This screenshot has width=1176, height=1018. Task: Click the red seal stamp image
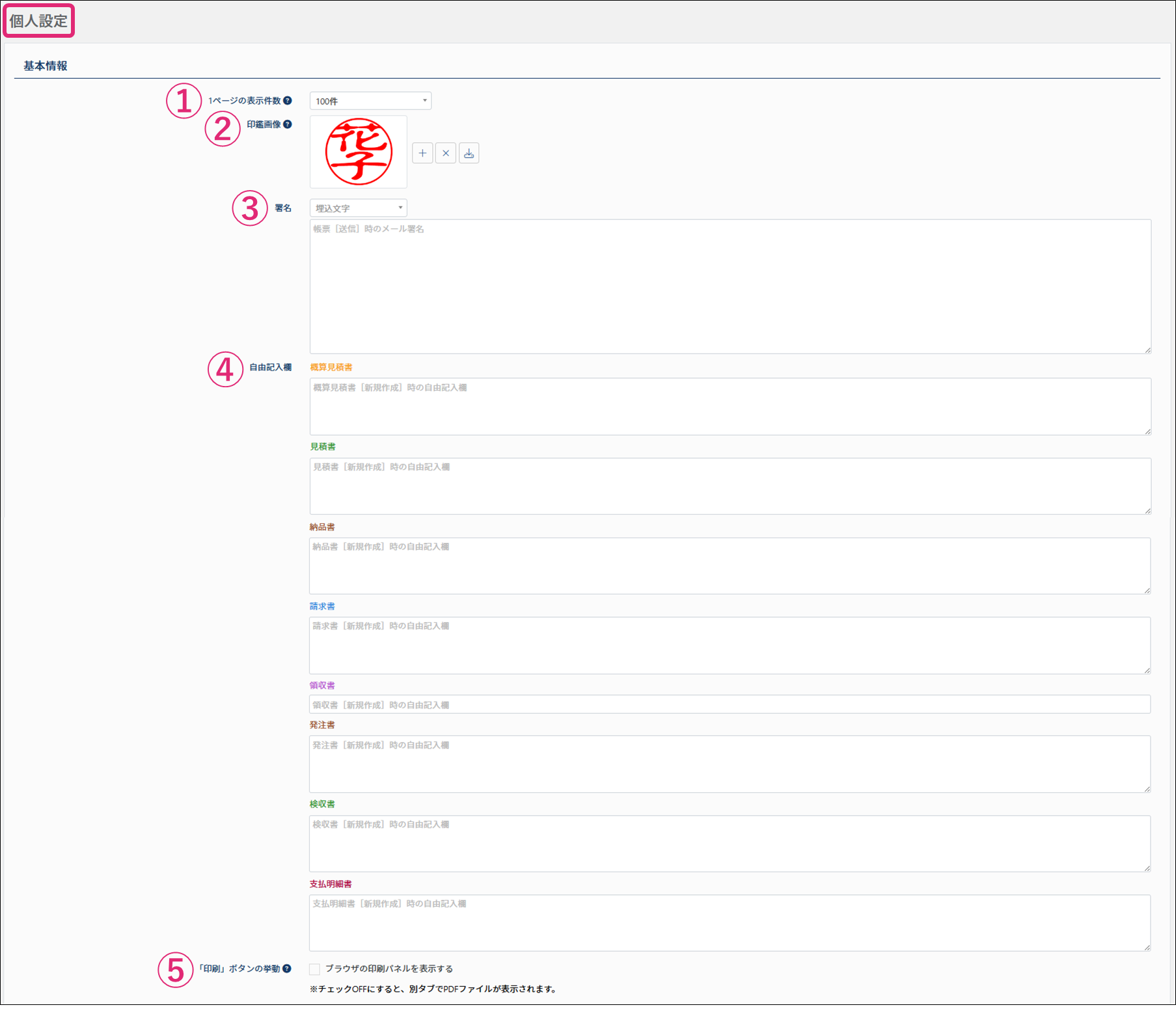[359, 152]
